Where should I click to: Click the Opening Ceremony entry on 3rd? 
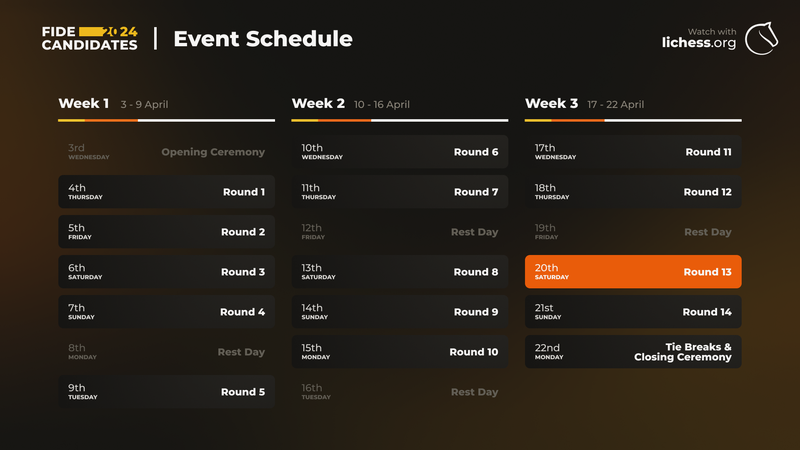[x=166, y=152]
